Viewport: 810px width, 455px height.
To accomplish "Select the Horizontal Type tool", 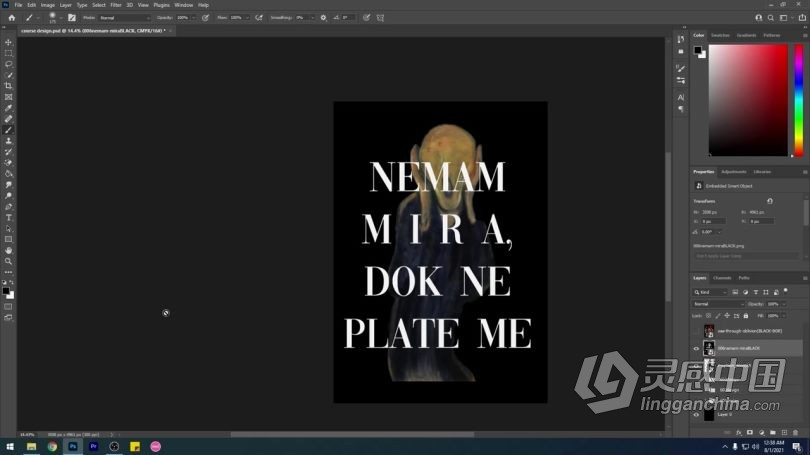I will (8, 217).
